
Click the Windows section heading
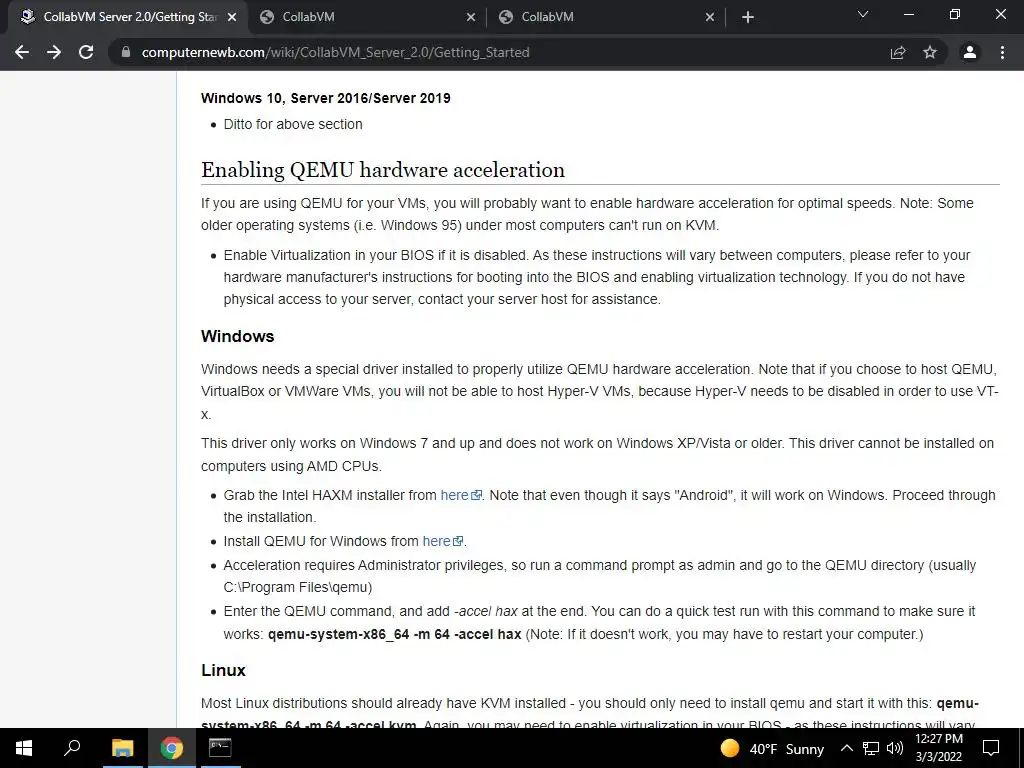237,336
